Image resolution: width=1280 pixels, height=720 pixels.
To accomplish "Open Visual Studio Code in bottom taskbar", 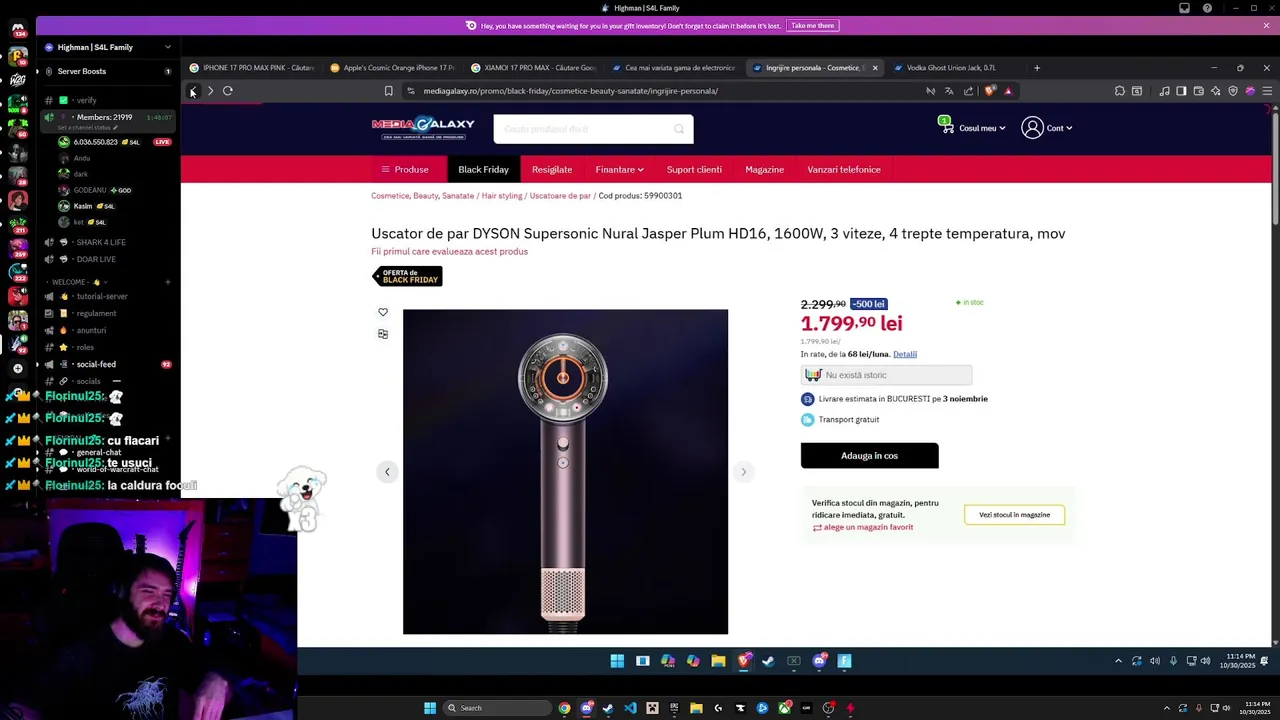I will point(630,708).
